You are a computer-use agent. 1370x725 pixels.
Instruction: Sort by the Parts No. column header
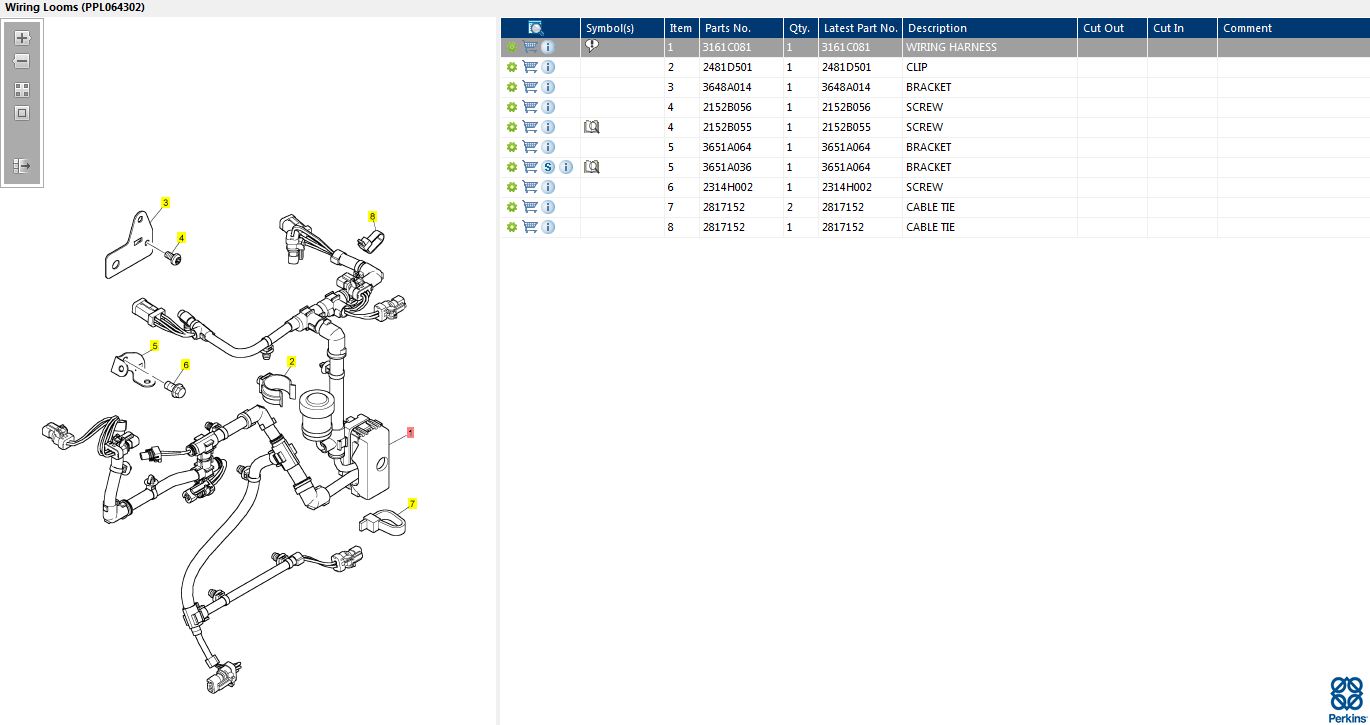(x=727, y=28)
